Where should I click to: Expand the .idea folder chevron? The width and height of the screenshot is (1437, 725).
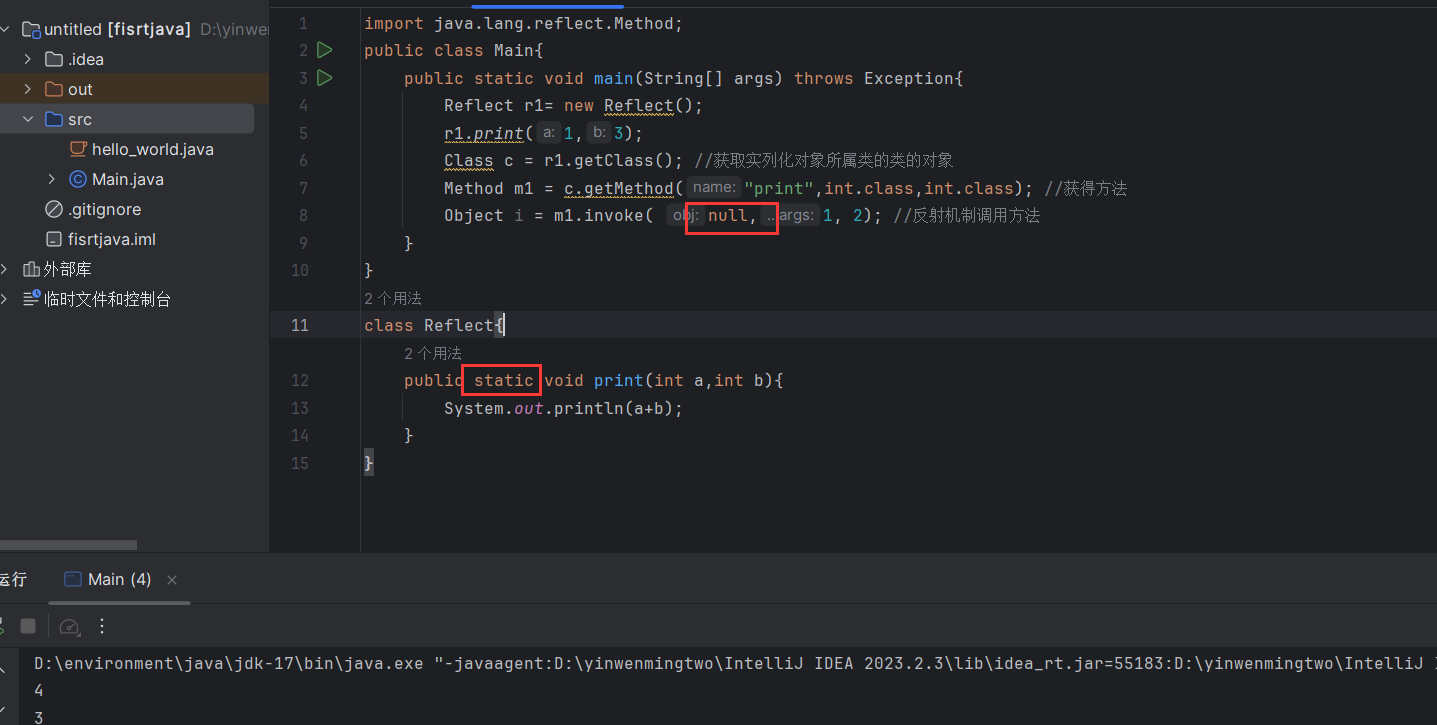28,59
